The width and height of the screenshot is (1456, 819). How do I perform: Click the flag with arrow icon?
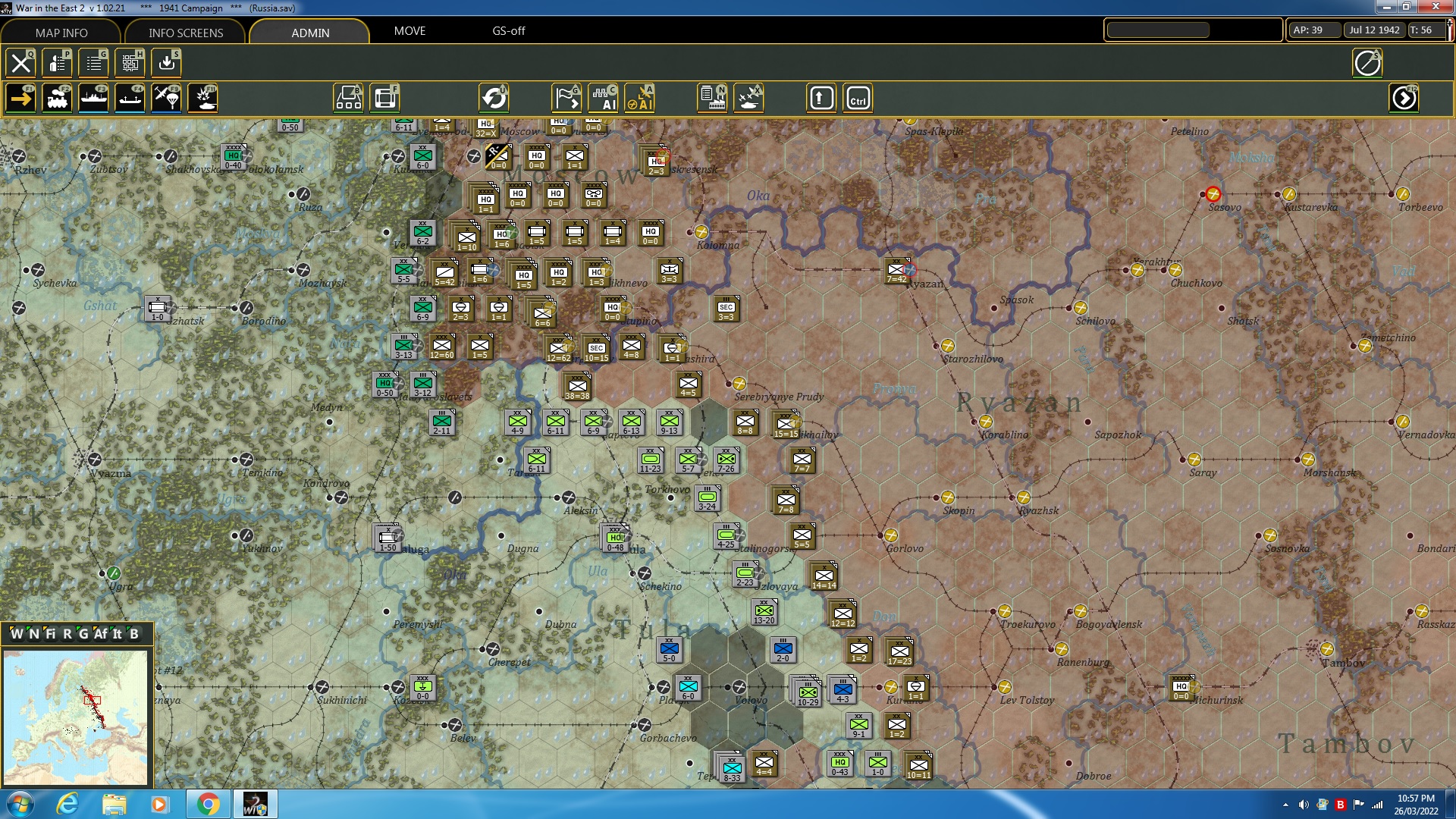567,99
